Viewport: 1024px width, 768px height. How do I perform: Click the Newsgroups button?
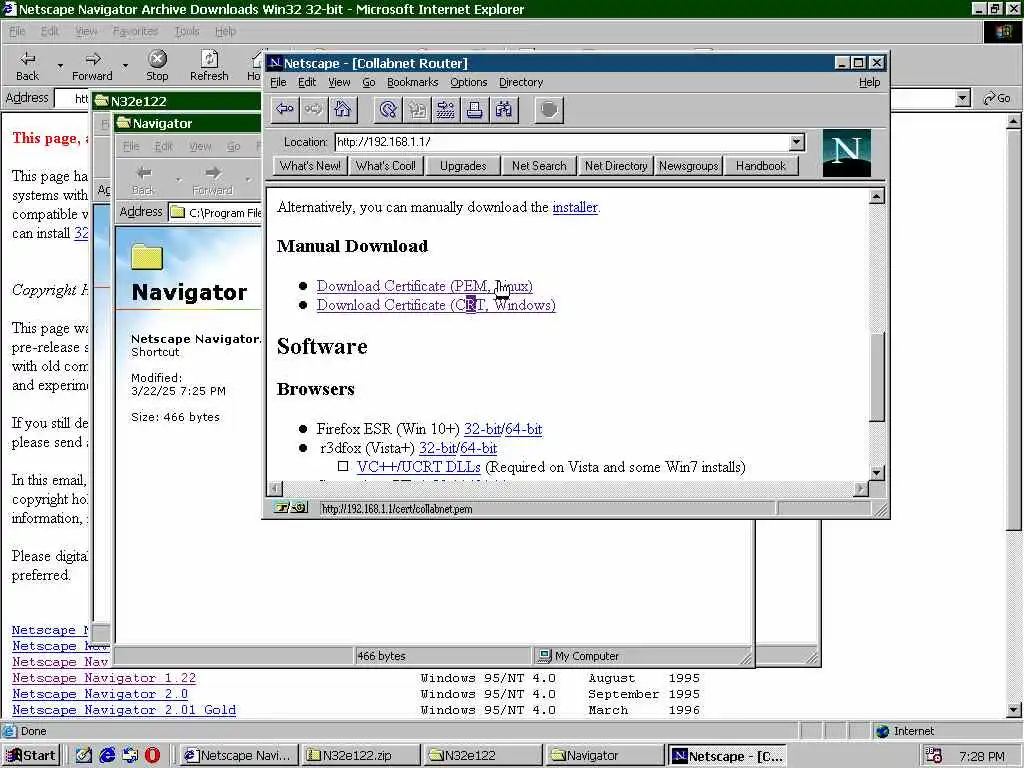(688, 166)
